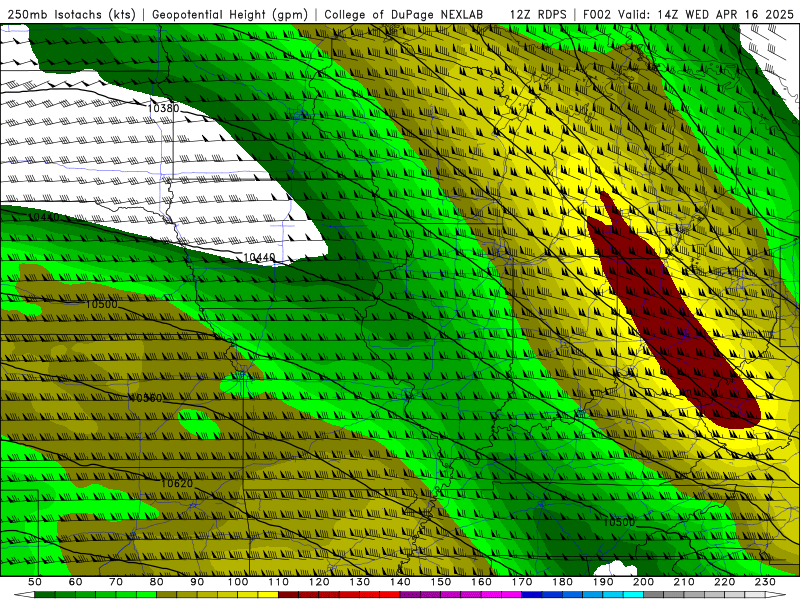The width and height of the screenshot is (800, 600).
Task: Click the darkest green color bar swatch below 50
Action: pos(45,595)
